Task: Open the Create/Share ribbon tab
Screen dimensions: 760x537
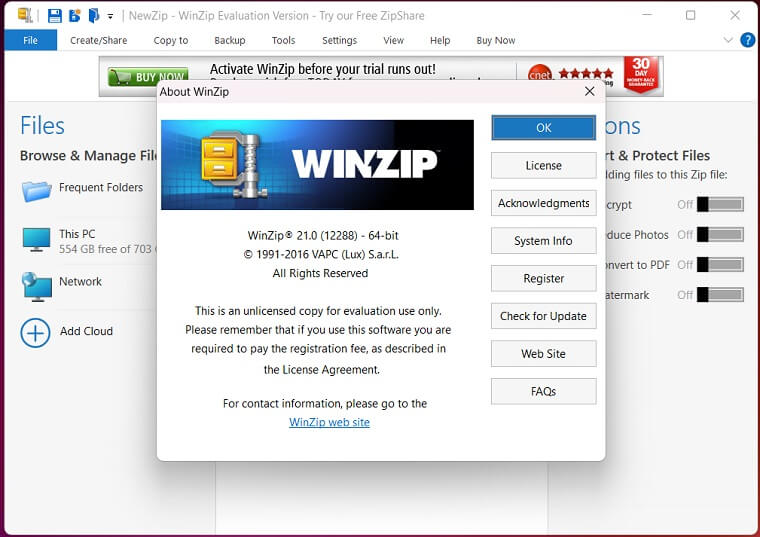Action: 98,40
